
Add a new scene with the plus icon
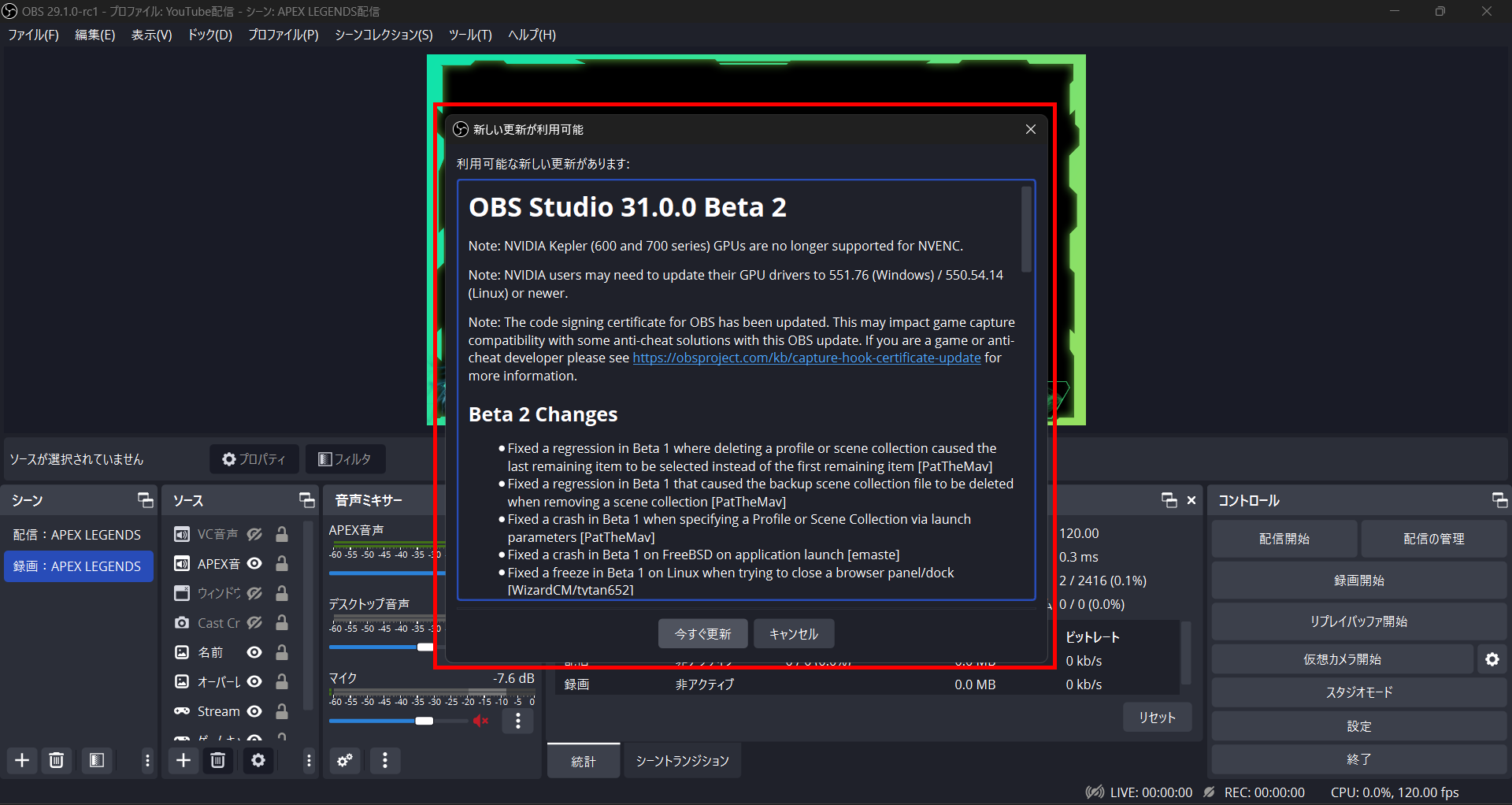pos(22,760)
